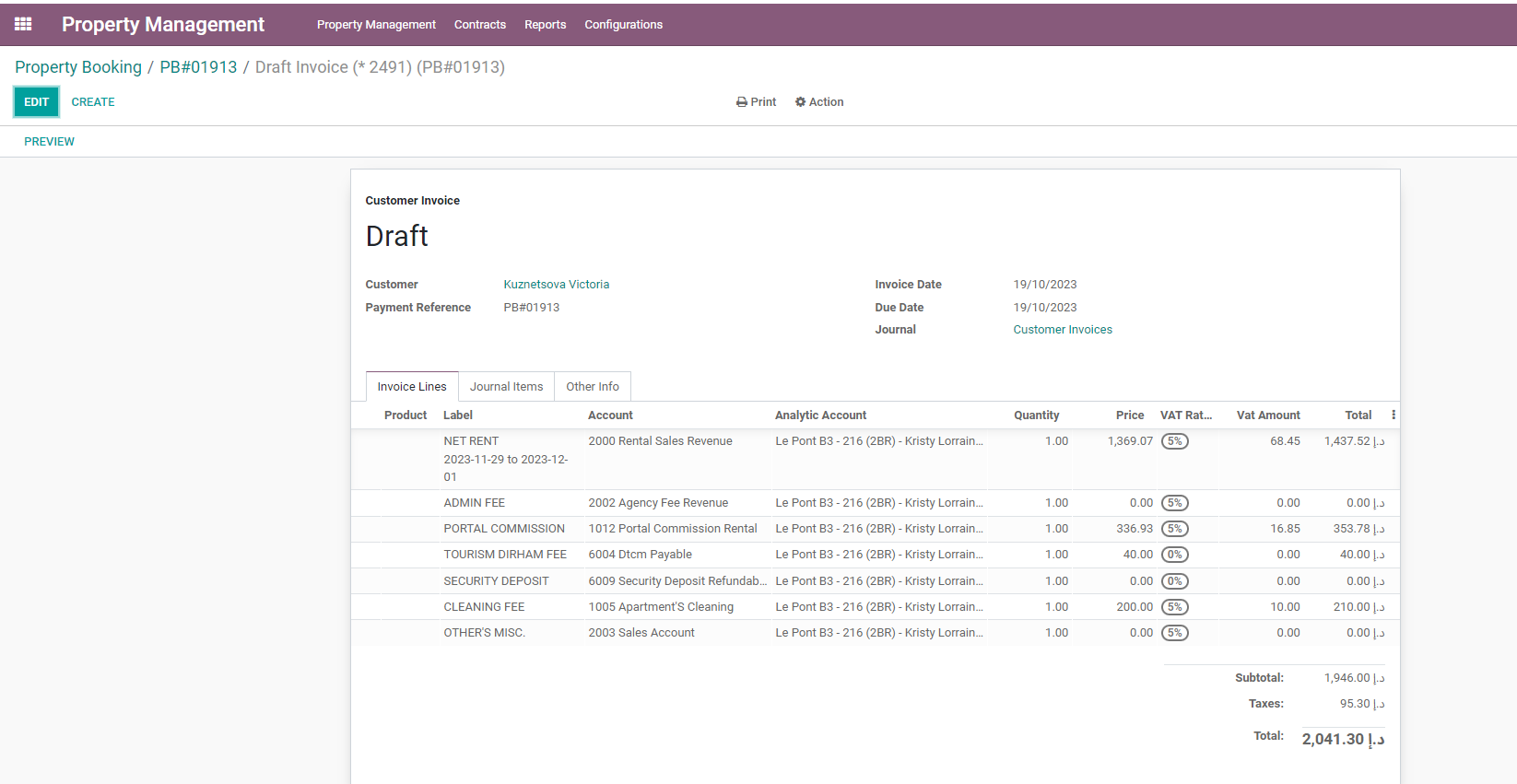Sort by Analytic Account column header
This screenshot has height=784, width=1517.
[x=820, y=415]
